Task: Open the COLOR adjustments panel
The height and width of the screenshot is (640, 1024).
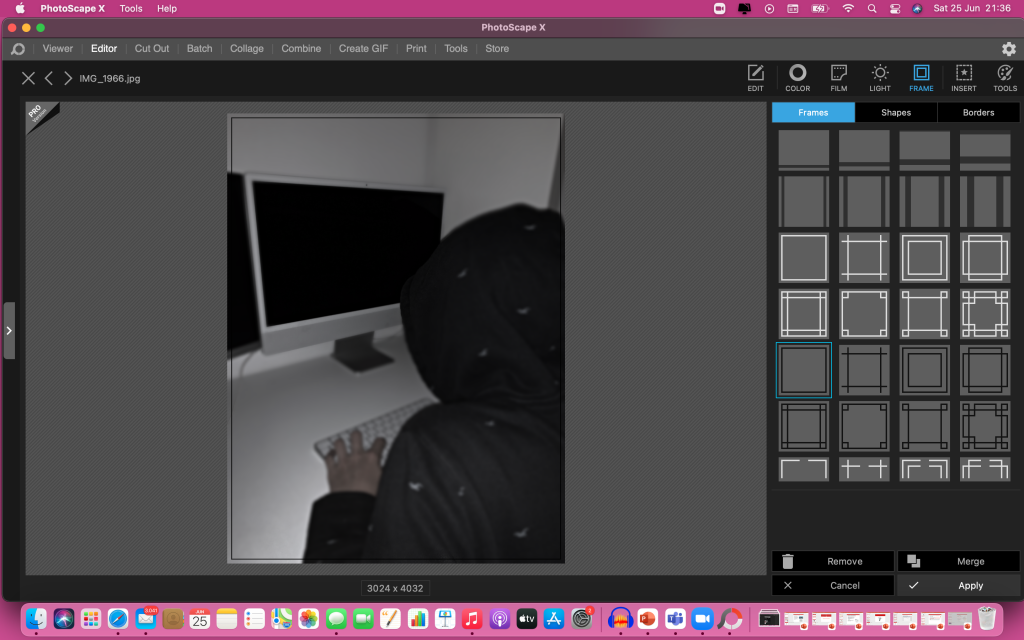Action: [797, 78]
